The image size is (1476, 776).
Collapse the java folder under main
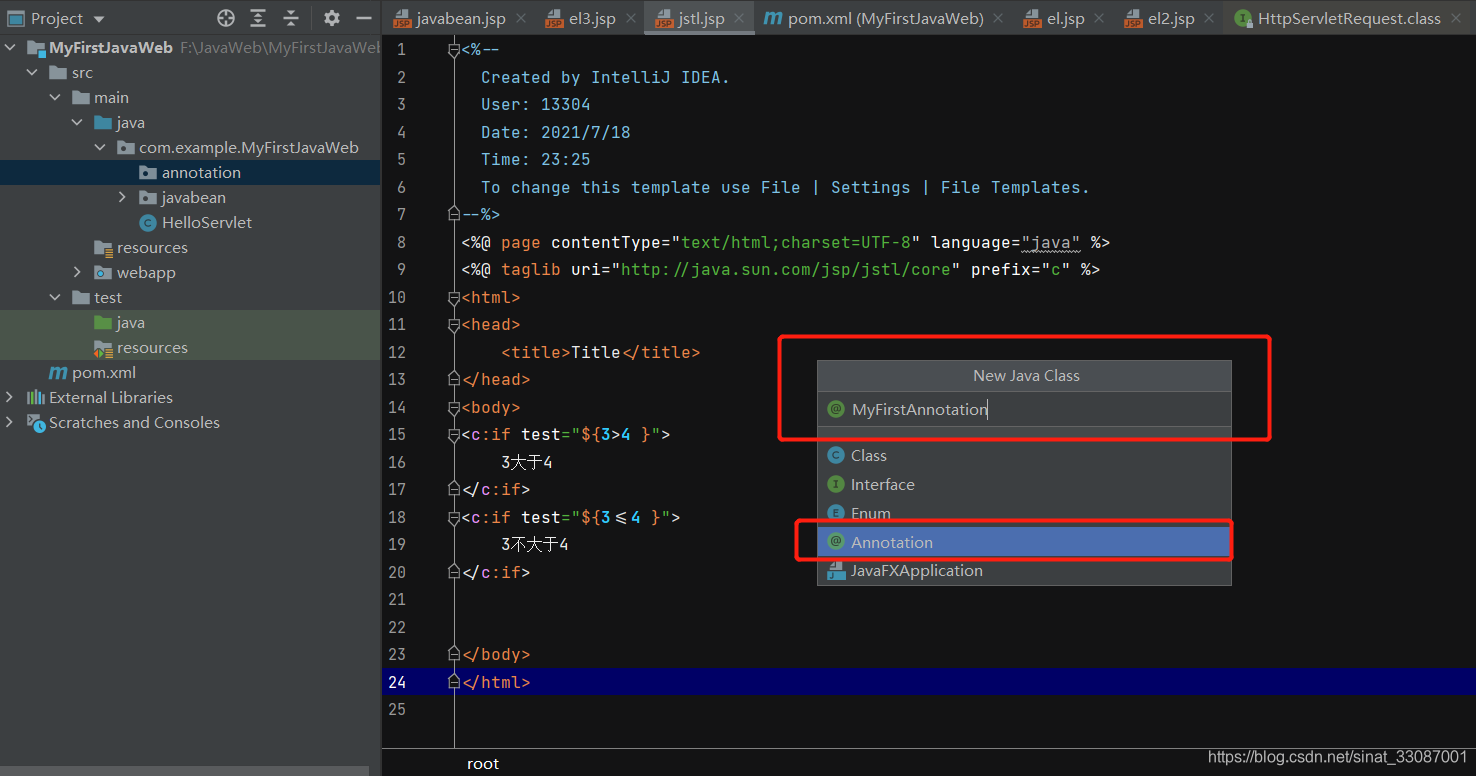[x=77, y=122]
